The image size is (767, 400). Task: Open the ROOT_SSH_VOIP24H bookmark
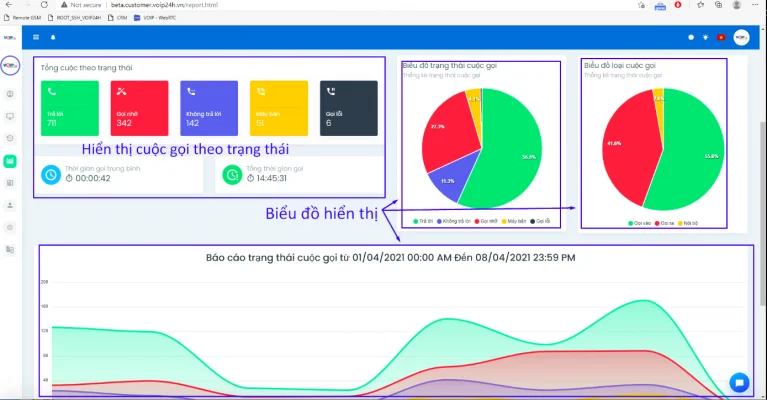(x=76, y=18)
